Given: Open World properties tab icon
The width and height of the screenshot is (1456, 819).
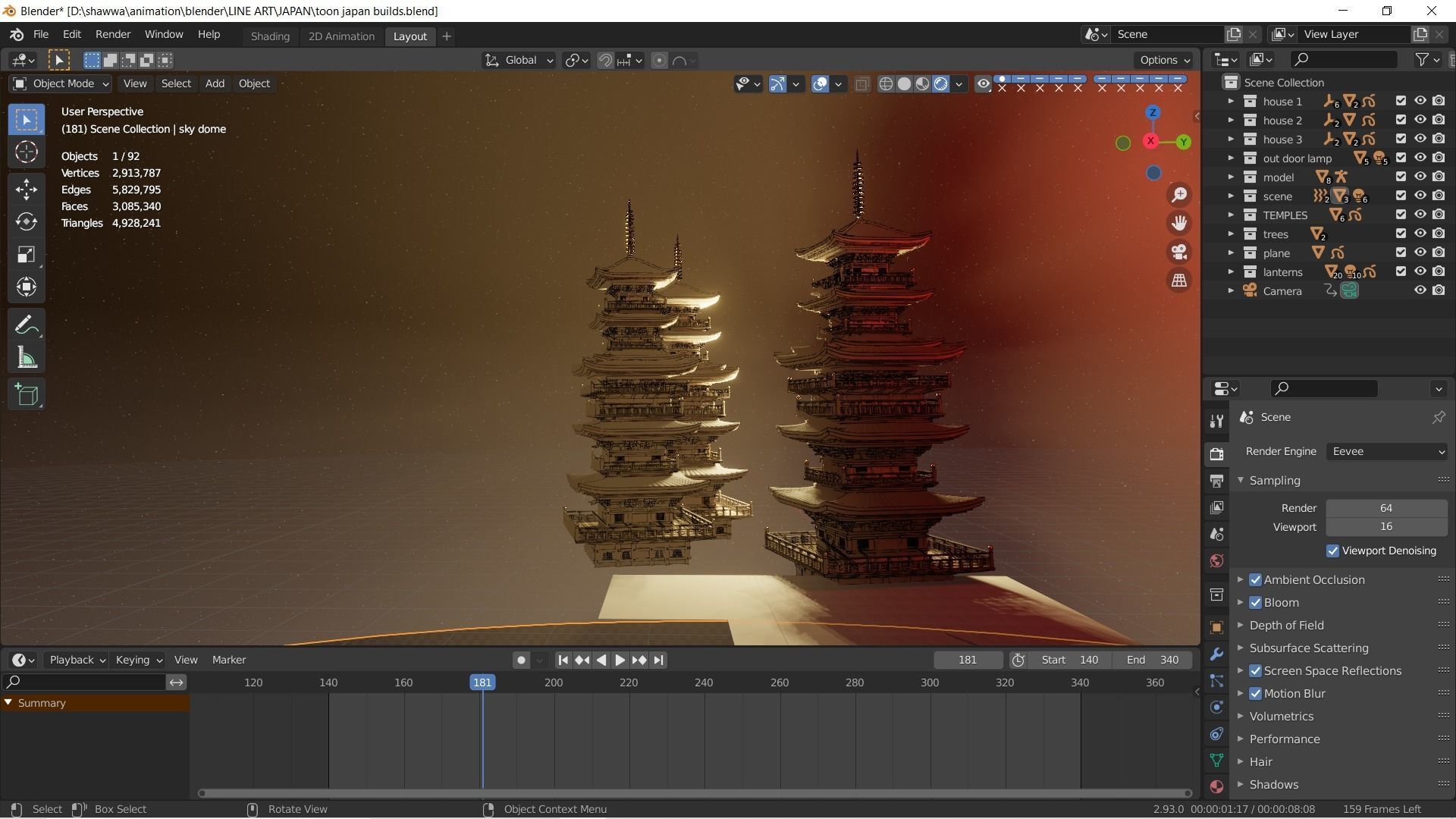Looking at the screenshot, I should tap(1217, 561).
